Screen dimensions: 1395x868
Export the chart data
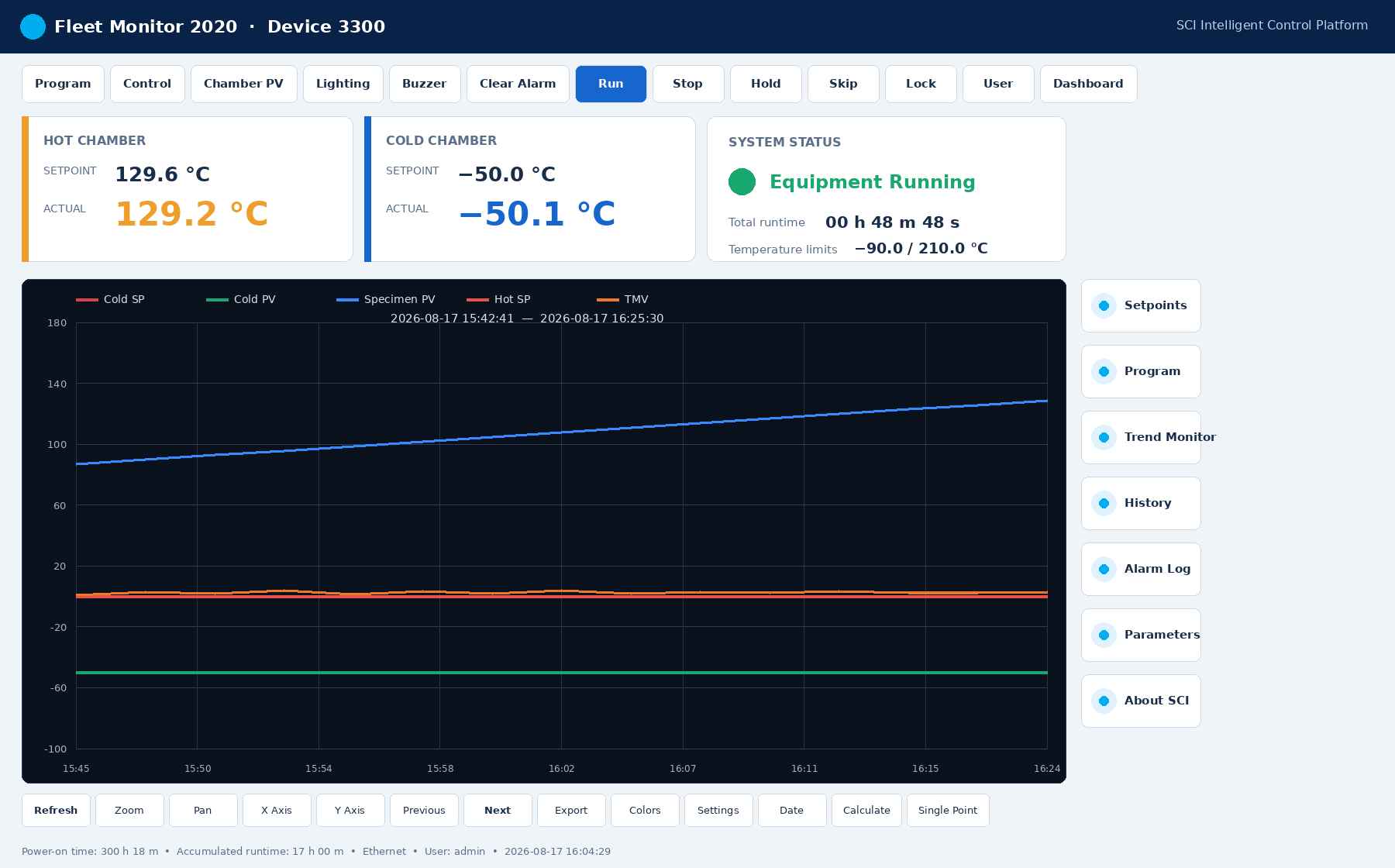(571, 810)
